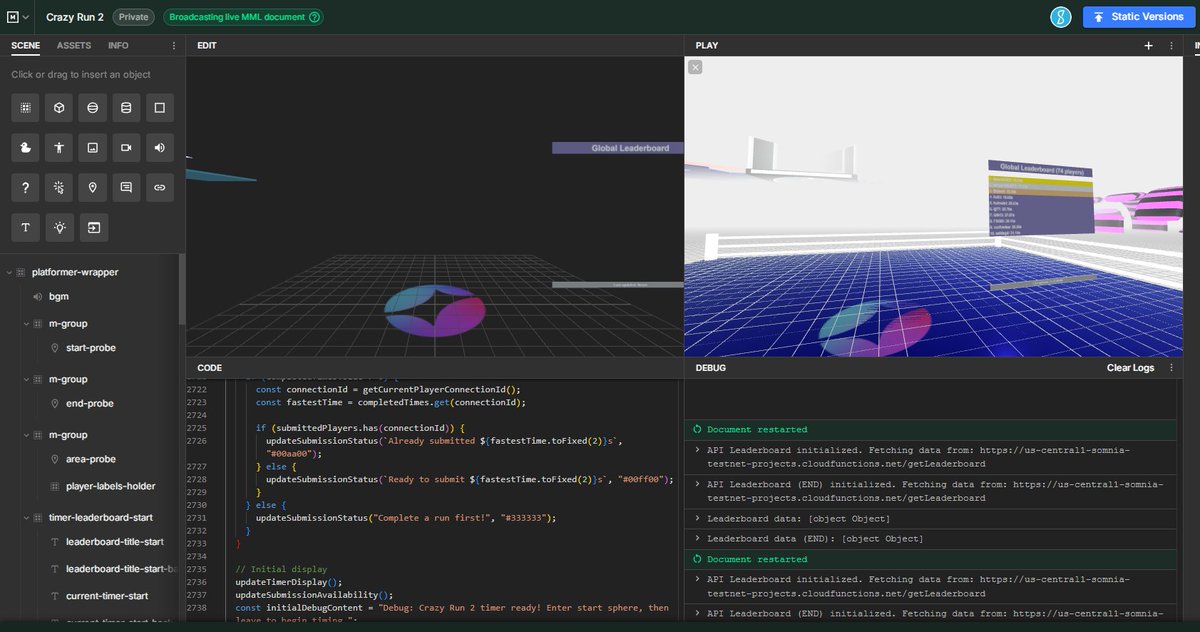The width and height of the screenshot is (1200, 632).
Task: Click the Static Versions button
Action: coord(1139,17)
